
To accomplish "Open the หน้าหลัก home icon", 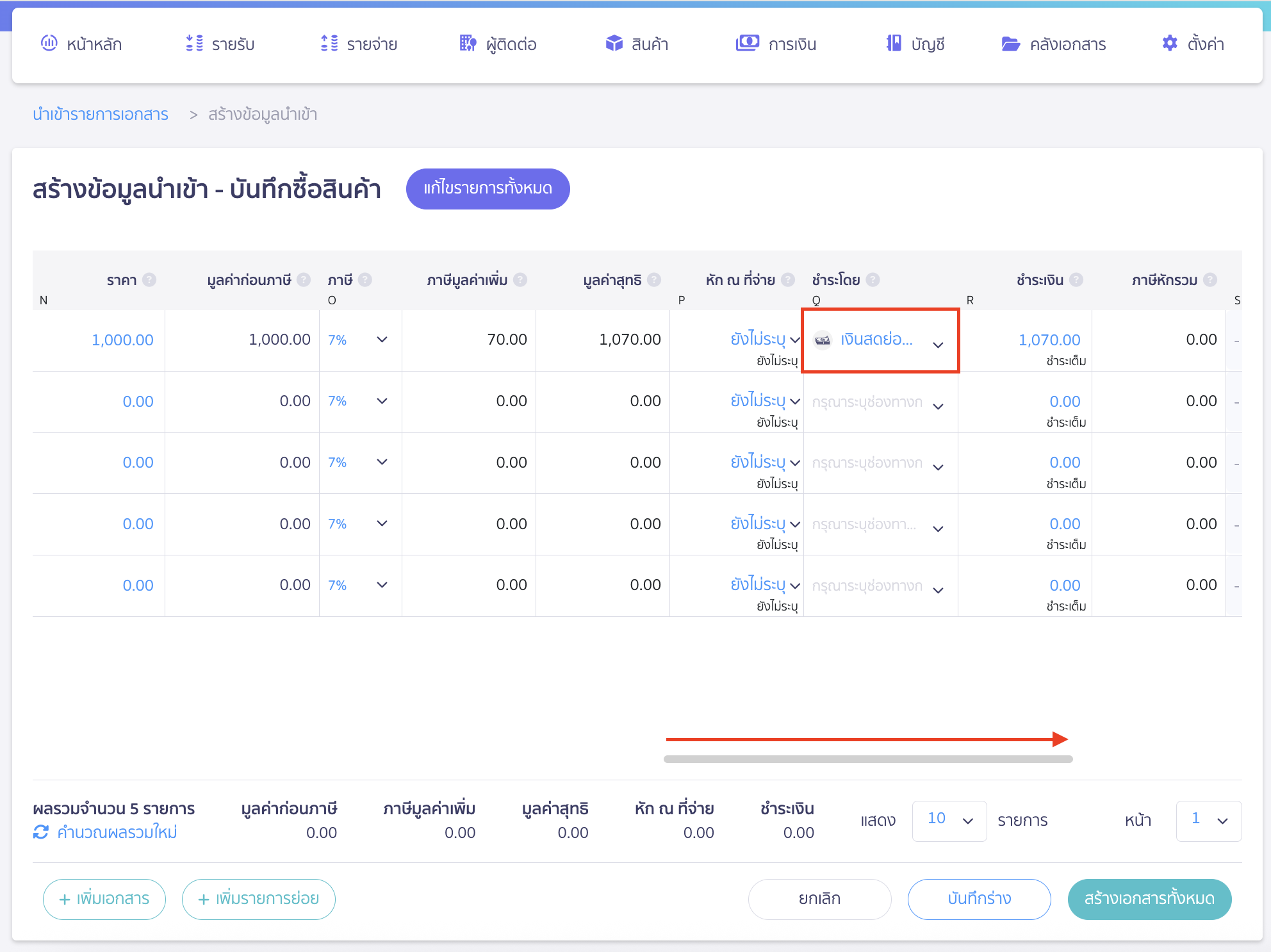I will pyautogui.click(x=51, y=44).
